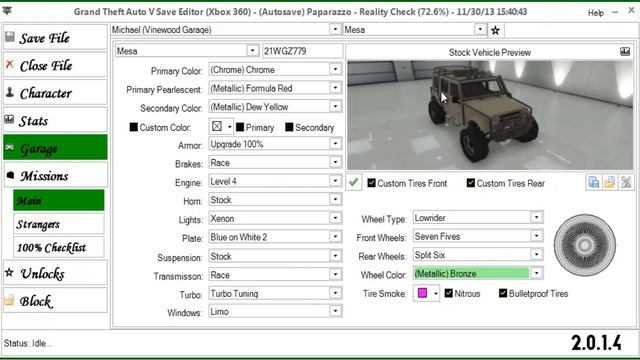The image size is (640, 360).
Task: Uncheck Custom Tires Rear
Action: click(x=471, y=183)
